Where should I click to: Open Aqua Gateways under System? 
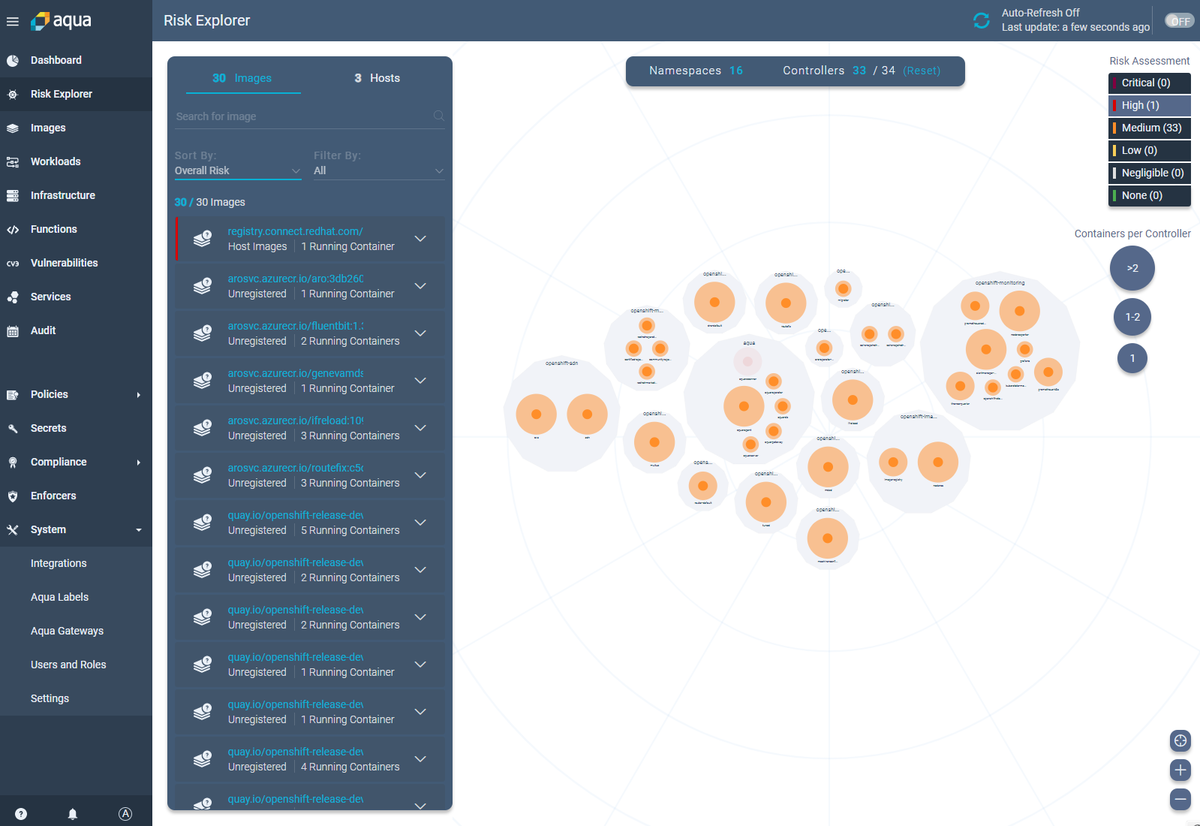pyautogui.click(x=67, y=631)
